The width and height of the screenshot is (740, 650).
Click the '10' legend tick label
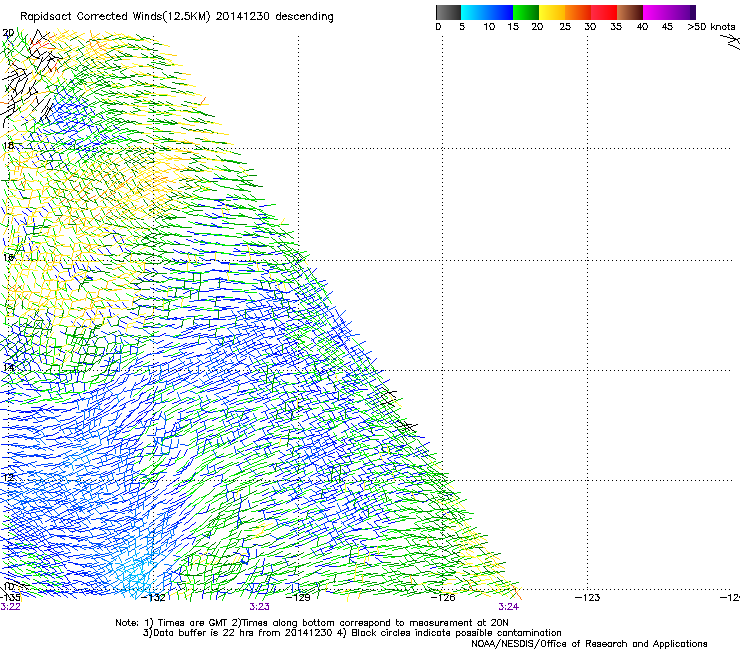[489, 27]
